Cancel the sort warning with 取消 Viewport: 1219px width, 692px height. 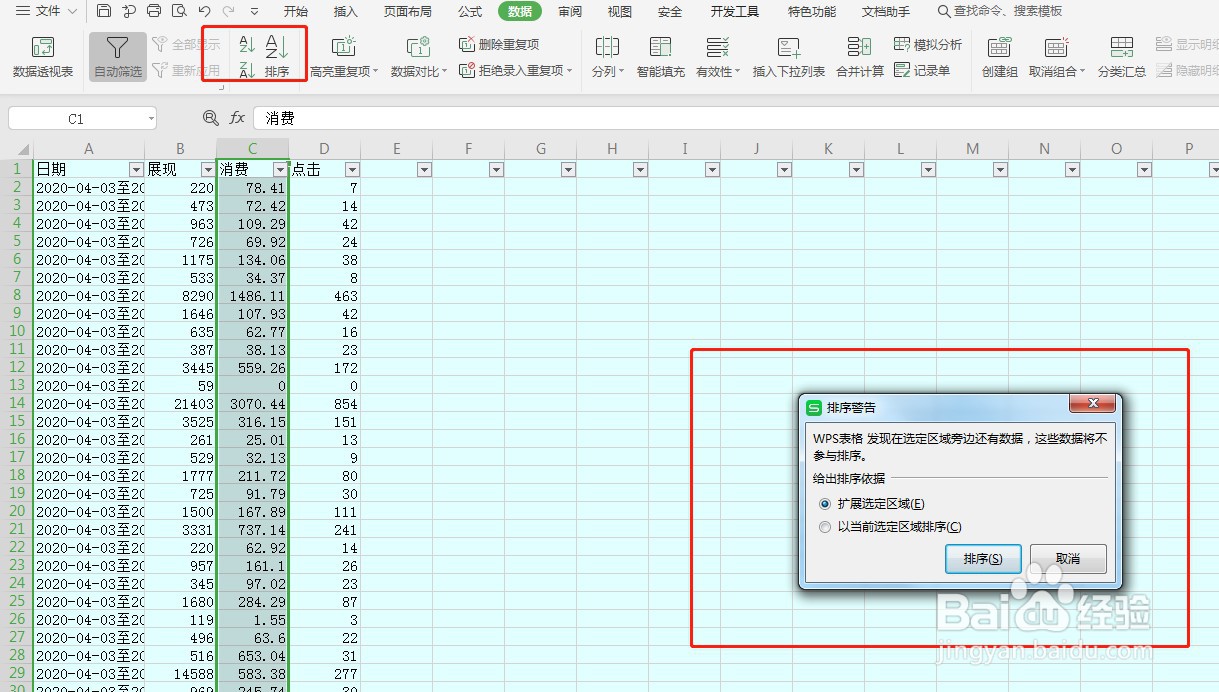(1067, 560)
